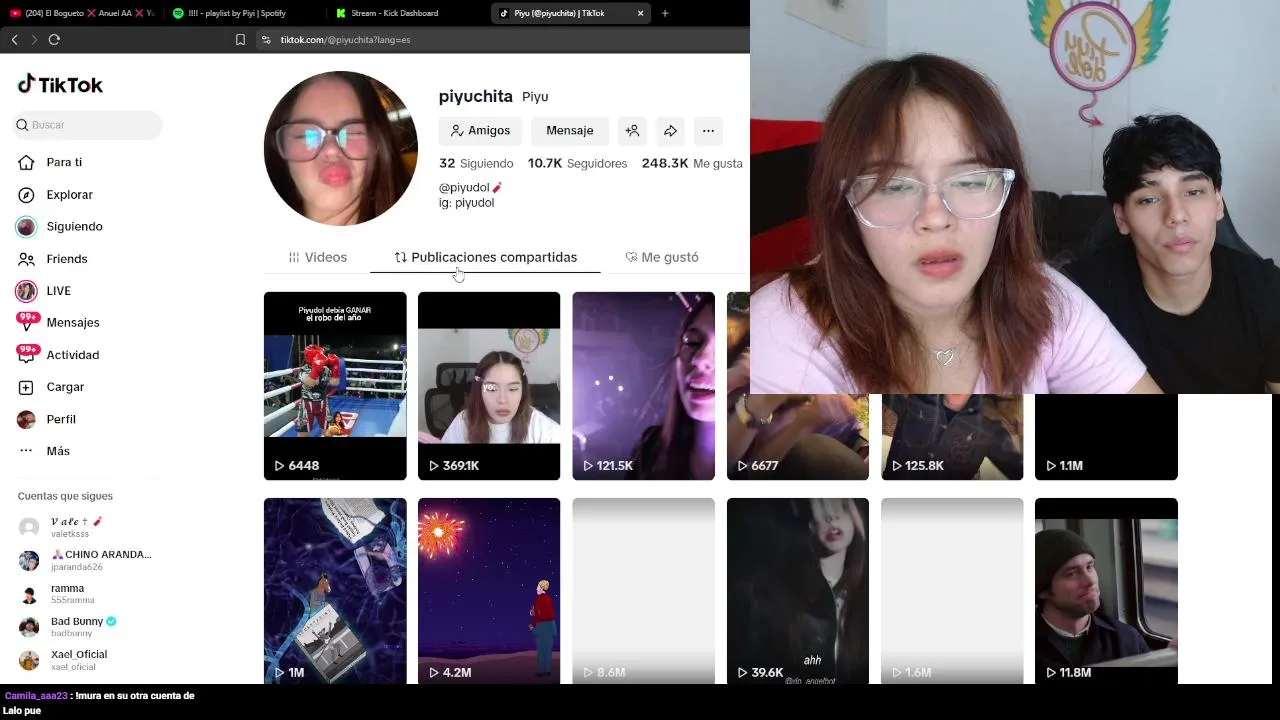The width and height of the screenshot is (1280, 720).
Task: Open followed account Bad Bunny
Action: 68,627
